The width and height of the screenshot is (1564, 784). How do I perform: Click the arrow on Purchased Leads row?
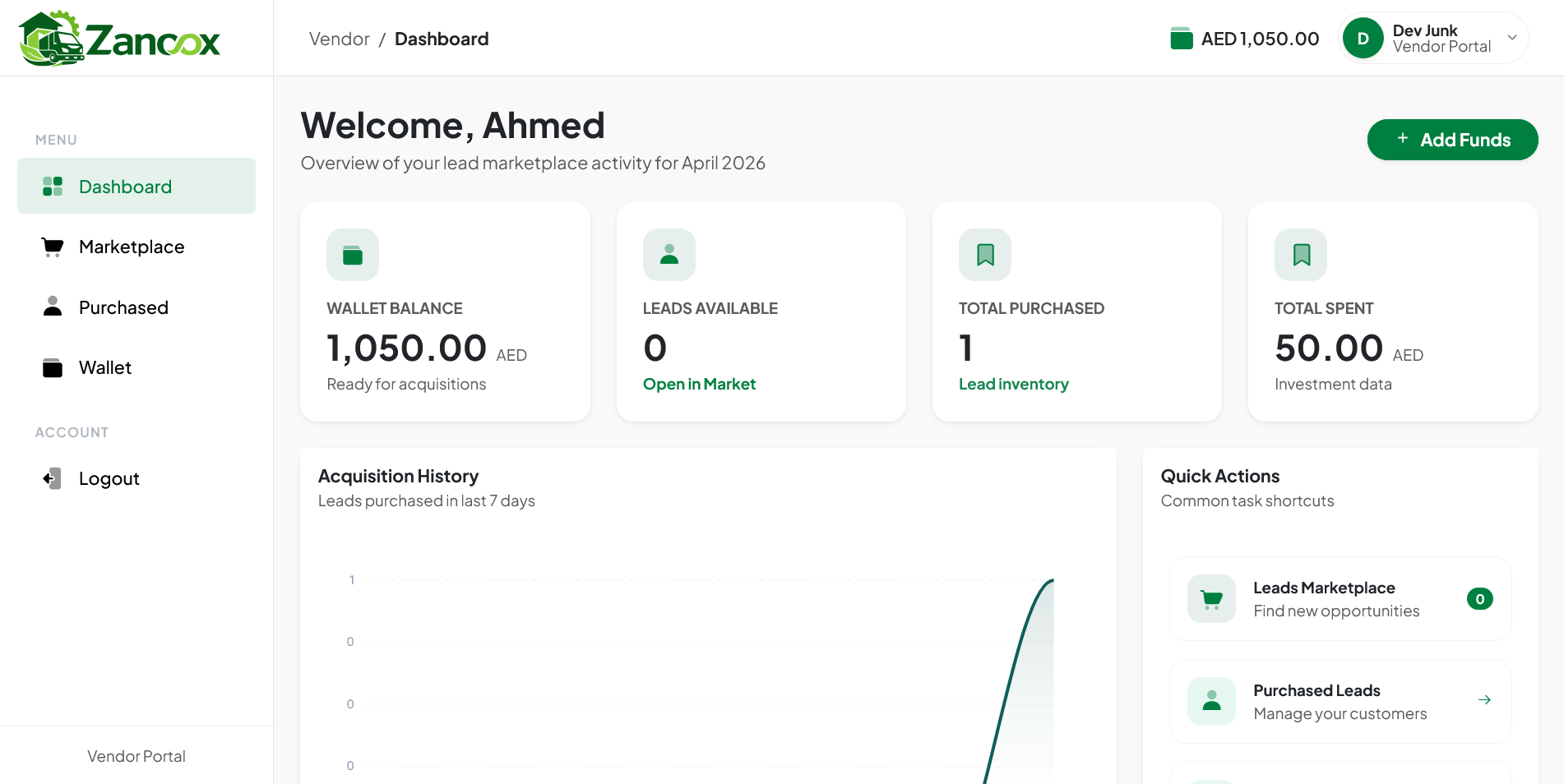coord(1484,700)
